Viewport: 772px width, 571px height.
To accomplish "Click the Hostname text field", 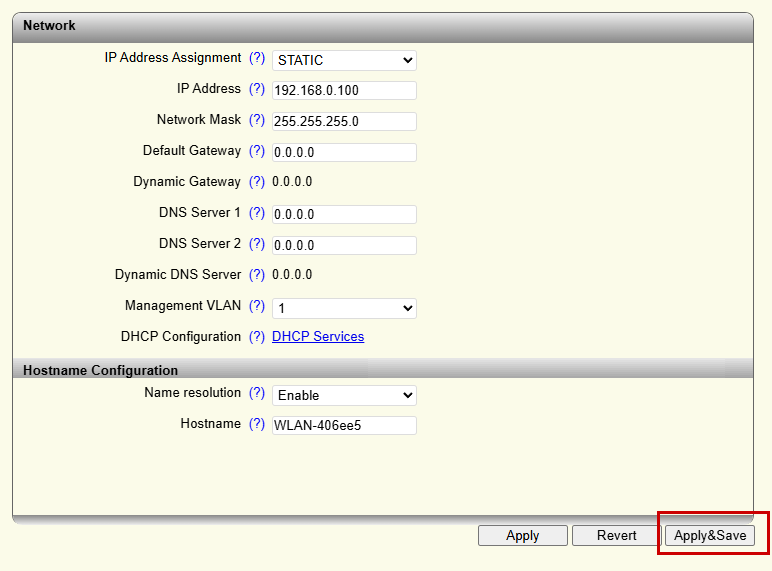I will coord(344,426).
